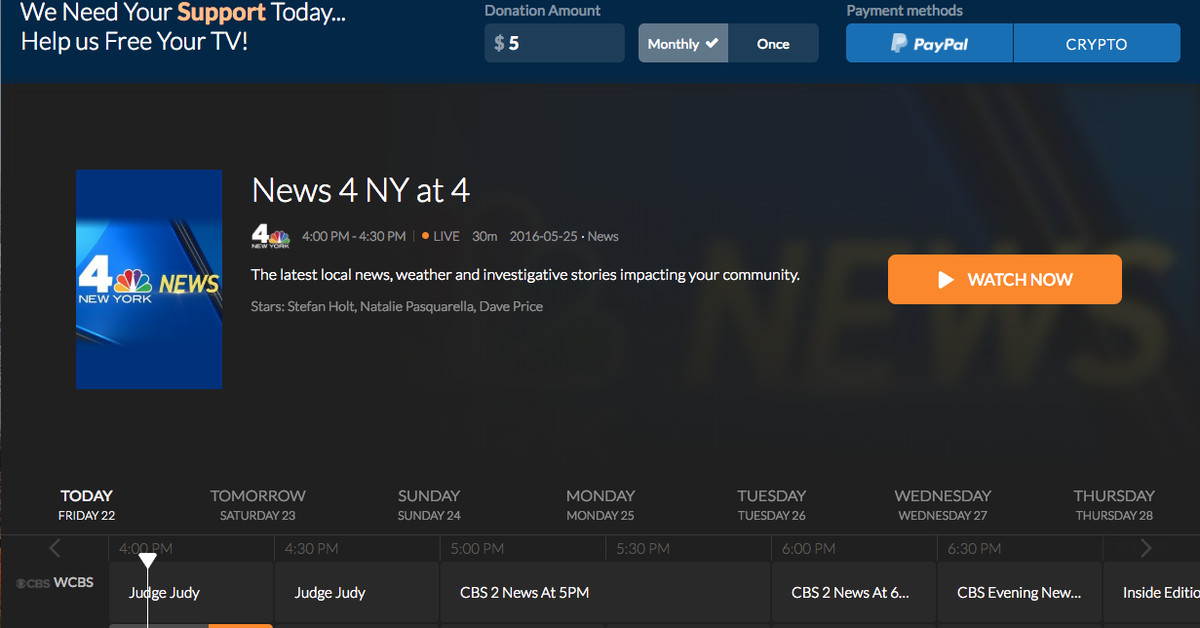
Task: Select the CBS Evening News program
Action: click(x=1019, y=593)
